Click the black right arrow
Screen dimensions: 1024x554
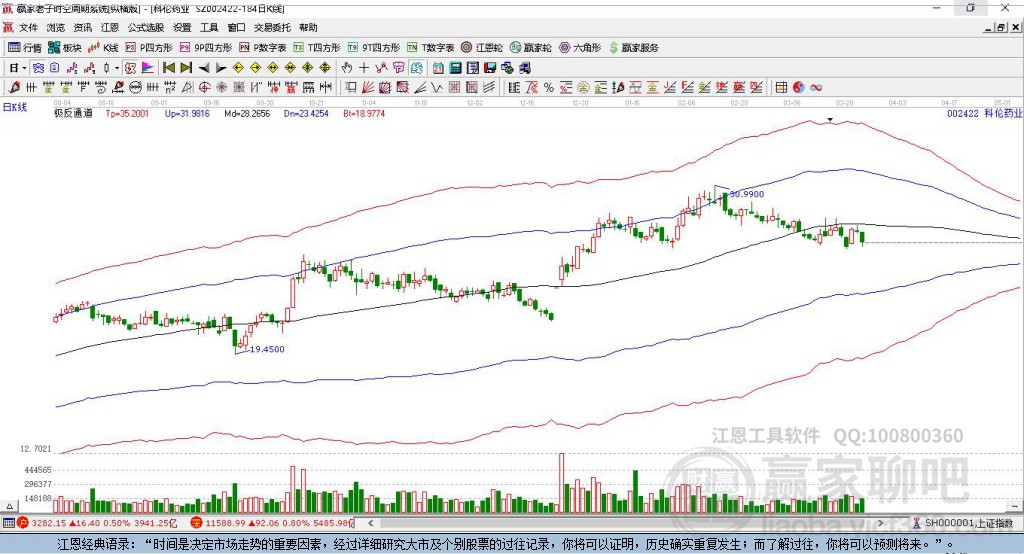tap(221, 68)
